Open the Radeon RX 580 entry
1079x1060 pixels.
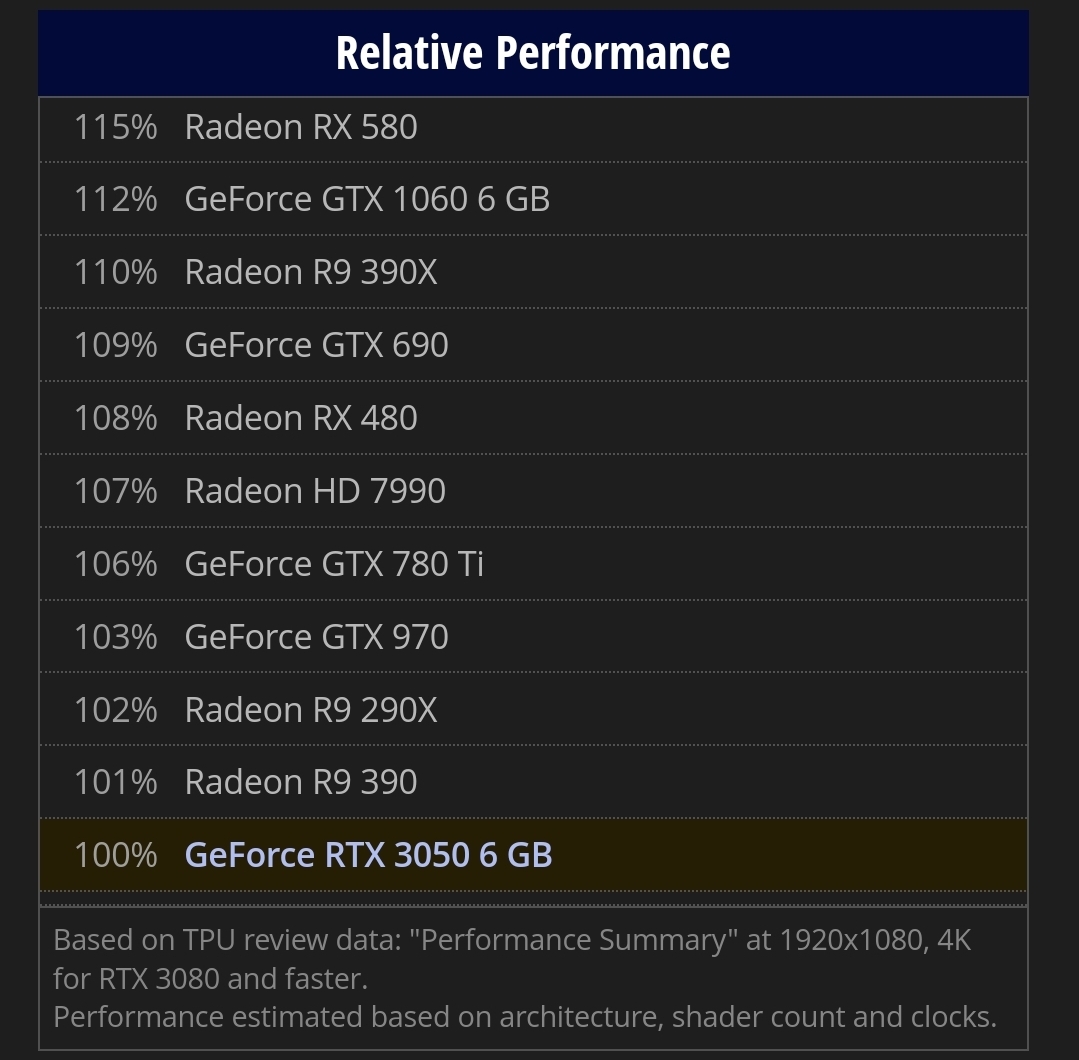pyautogui.click(x=301, y=127)
